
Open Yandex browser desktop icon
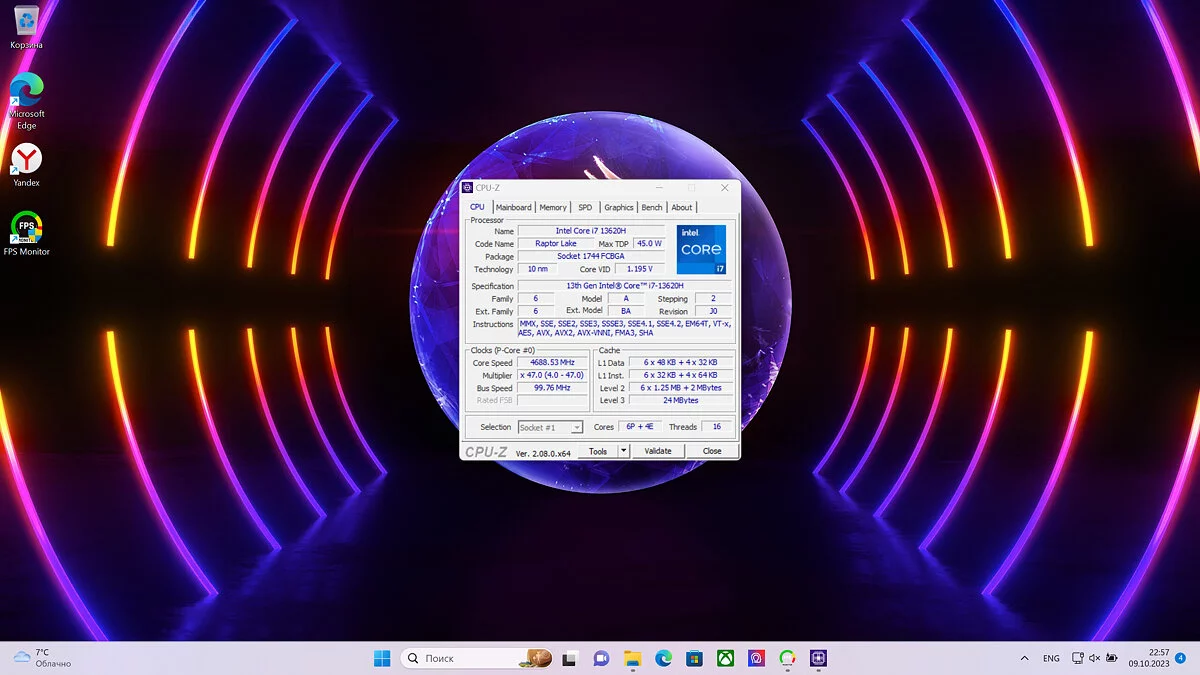click(26, 159)
